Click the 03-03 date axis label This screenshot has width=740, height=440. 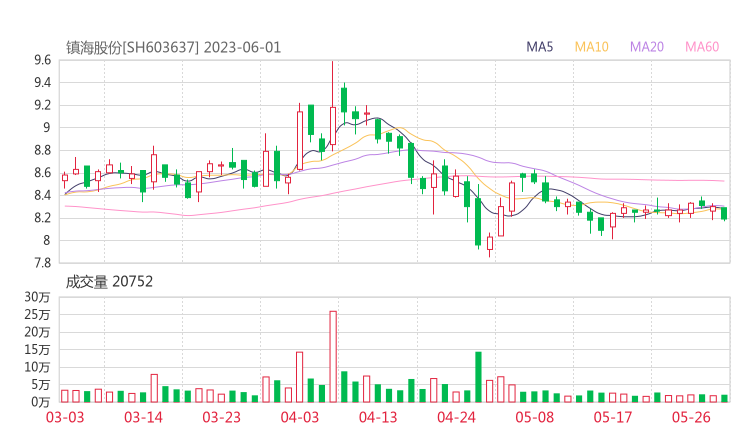tap(65, 417)
